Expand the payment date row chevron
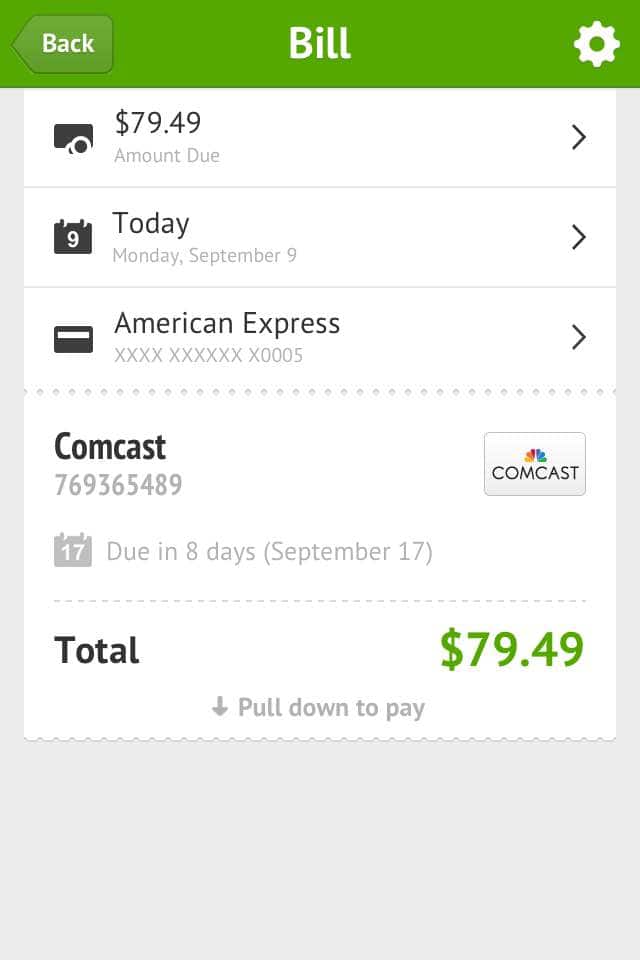Screen dimensions: 640x960 tap(578, 237)
